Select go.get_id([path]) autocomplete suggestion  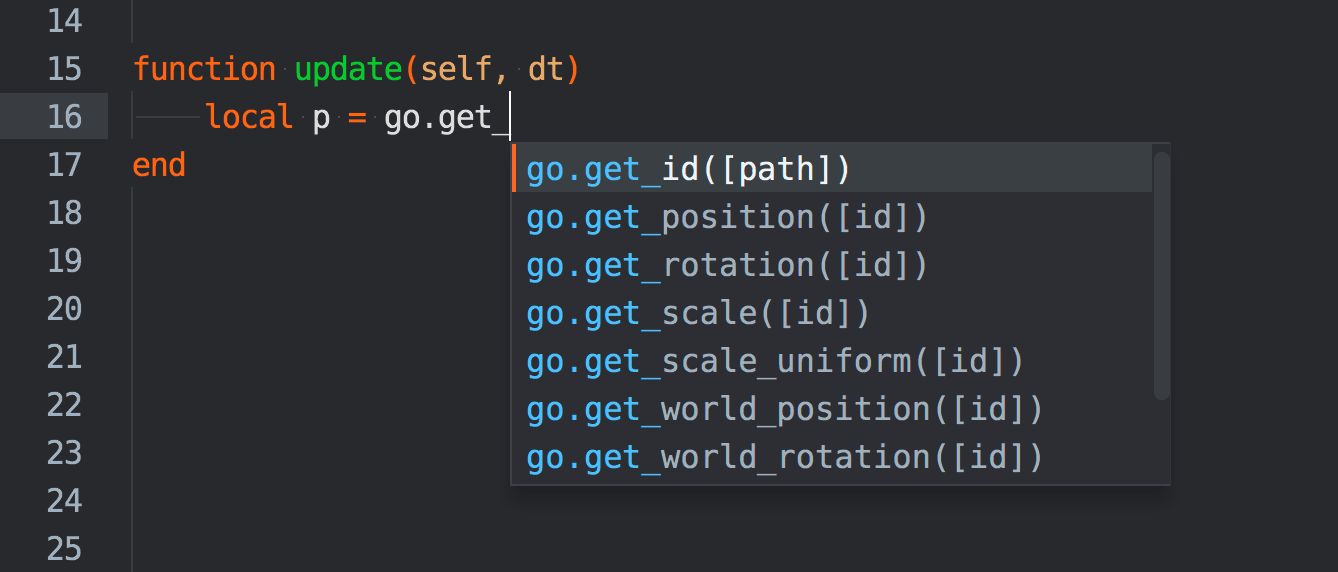688,169
